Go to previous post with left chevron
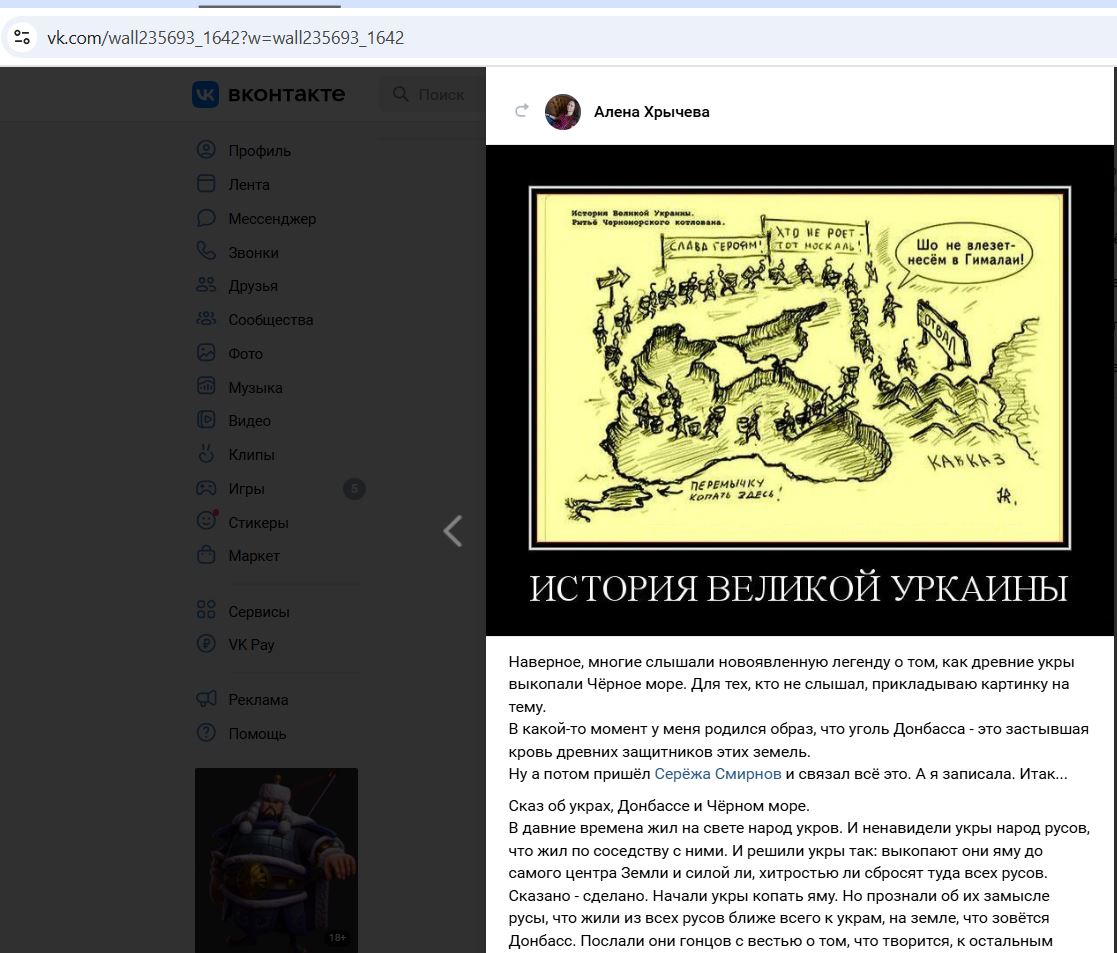This screenshot has width=1117, height=953. coord(453,531)
